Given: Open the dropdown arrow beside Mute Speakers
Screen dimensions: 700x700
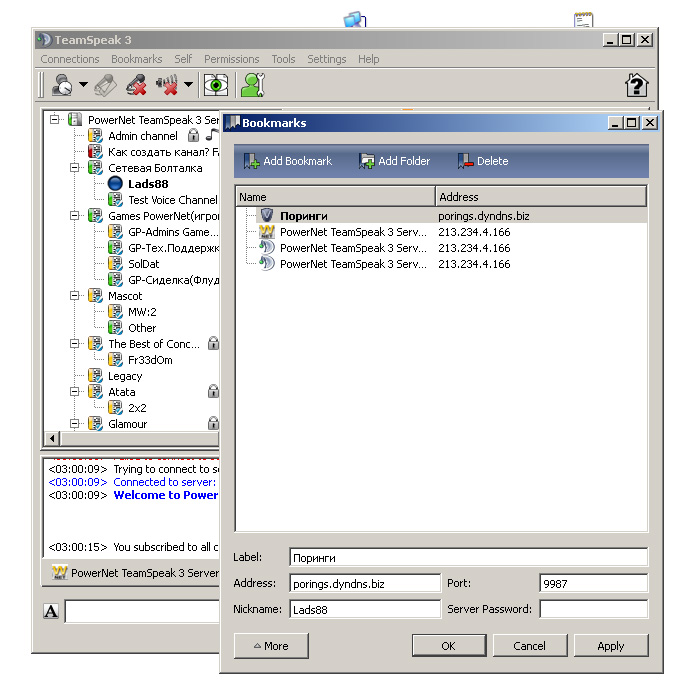Looking at the screenshot, I should 188,84.
